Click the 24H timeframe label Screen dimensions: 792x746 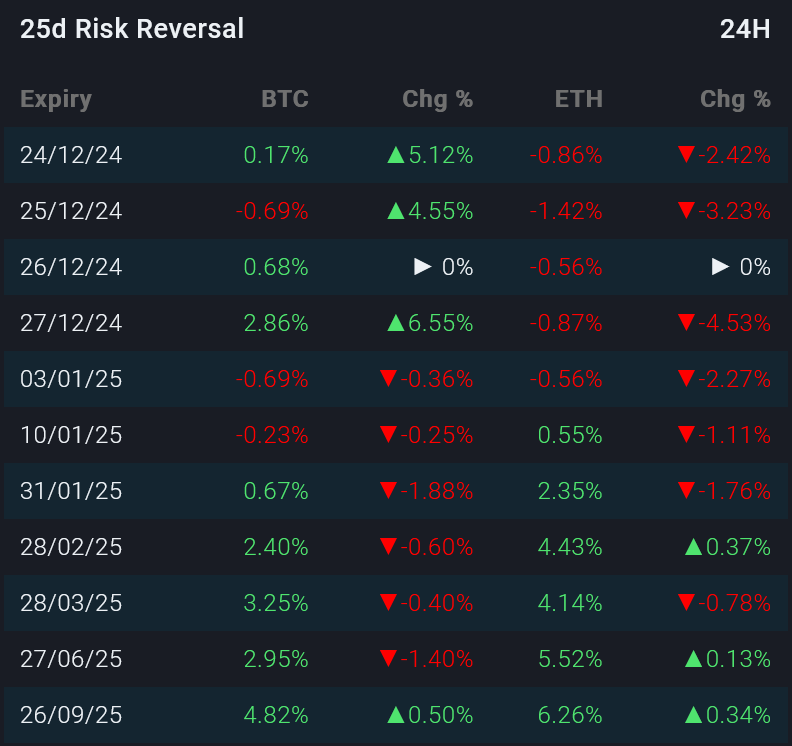(x=745, y=29)
